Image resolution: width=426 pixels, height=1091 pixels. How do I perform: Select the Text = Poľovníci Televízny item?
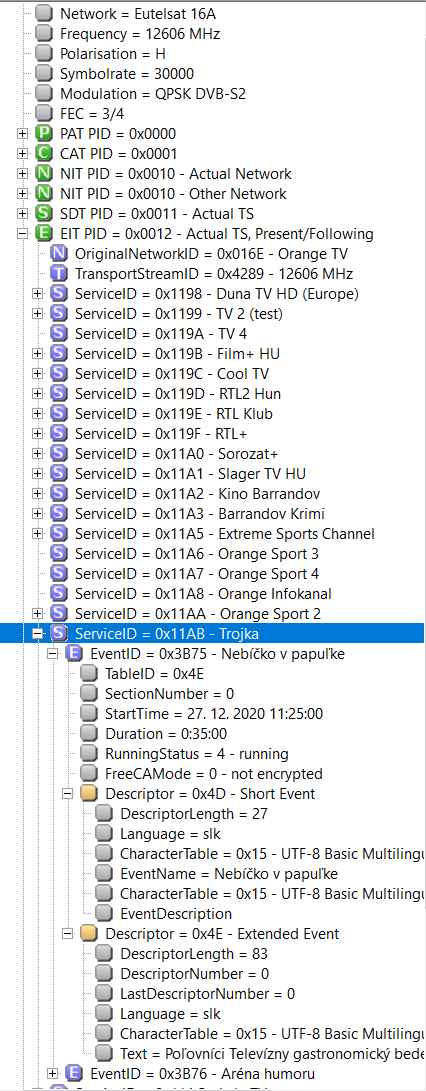pos(272,1053)
